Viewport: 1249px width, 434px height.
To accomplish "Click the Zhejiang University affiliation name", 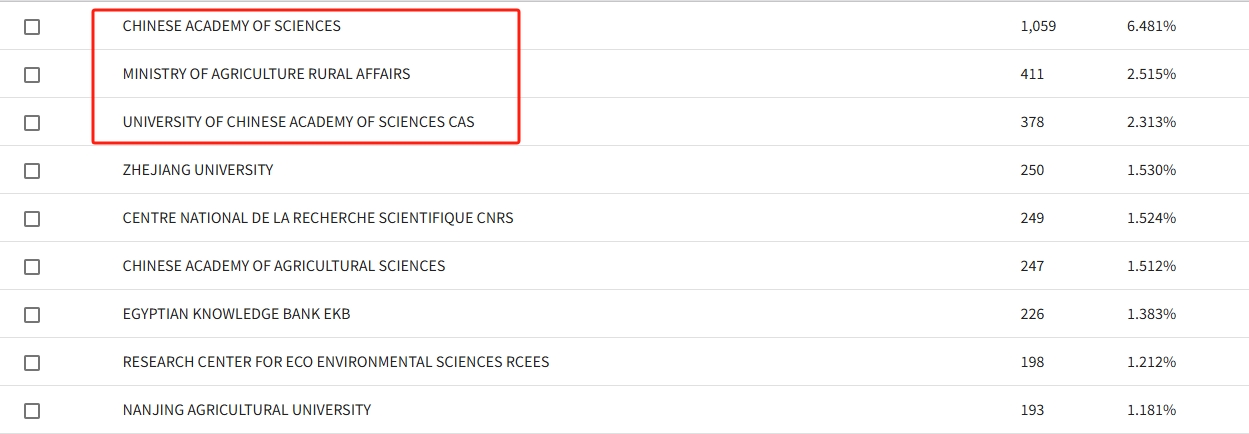I will pos(198,170).
